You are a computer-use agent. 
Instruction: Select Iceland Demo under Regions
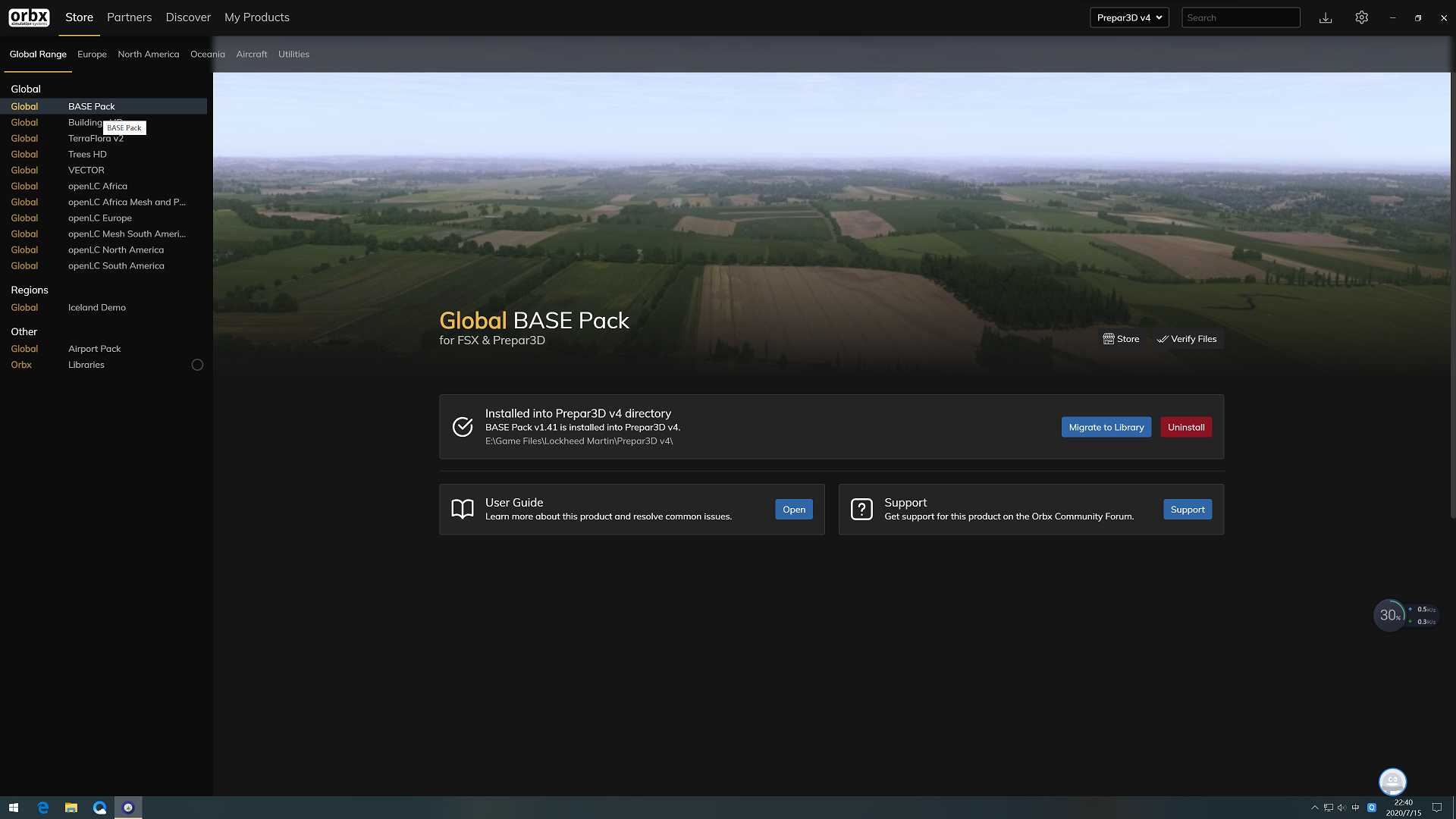click(103, 308)
